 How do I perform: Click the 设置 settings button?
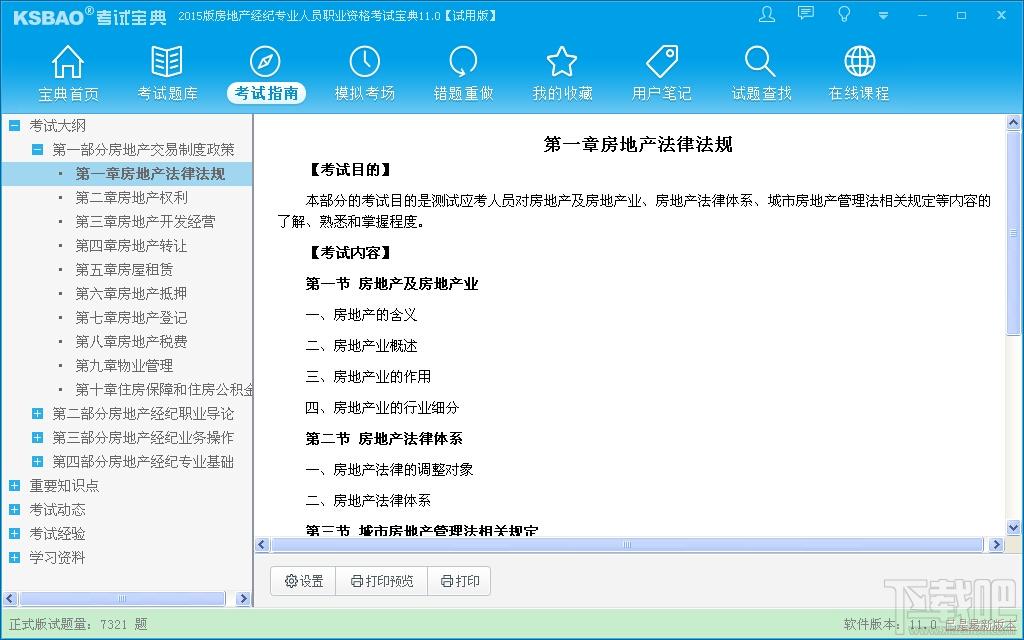click(304, 581)
